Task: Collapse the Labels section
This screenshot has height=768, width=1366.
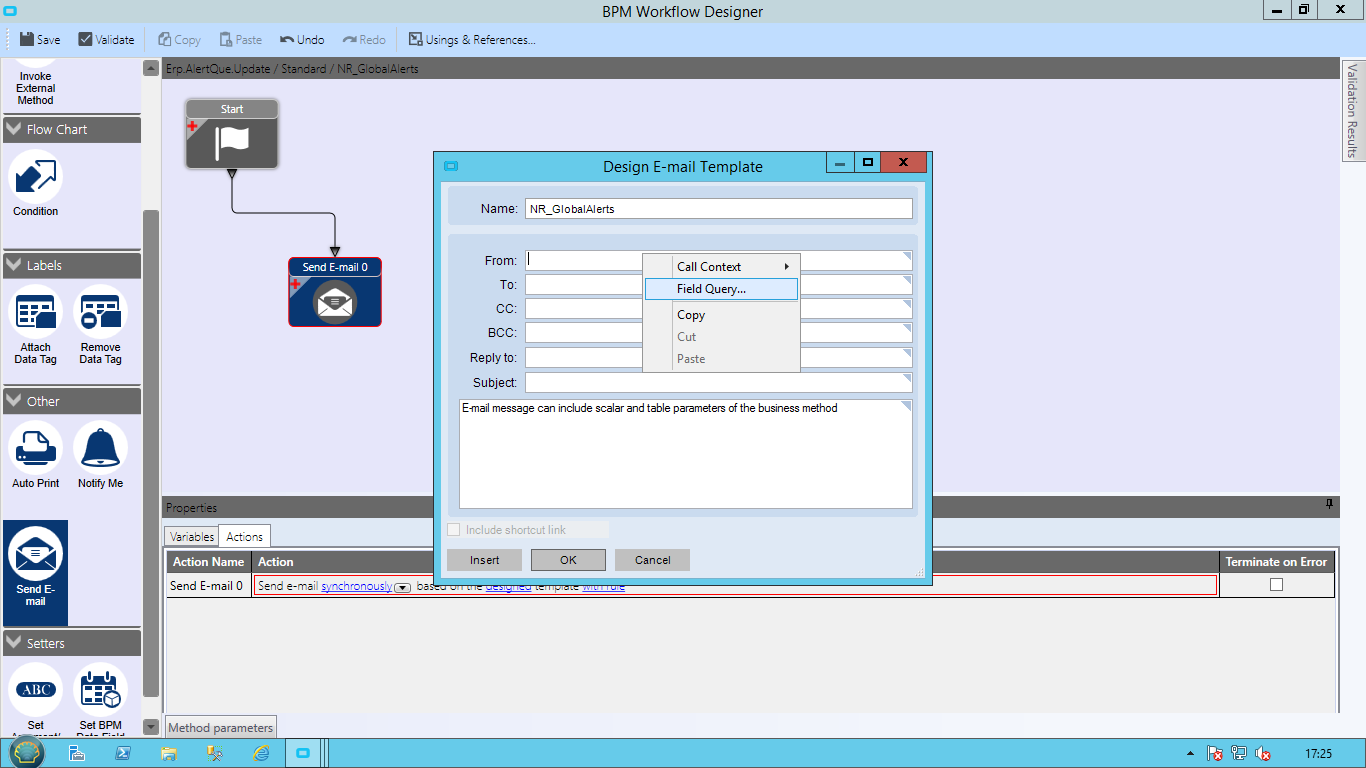Action: click(x=12, y=265)
